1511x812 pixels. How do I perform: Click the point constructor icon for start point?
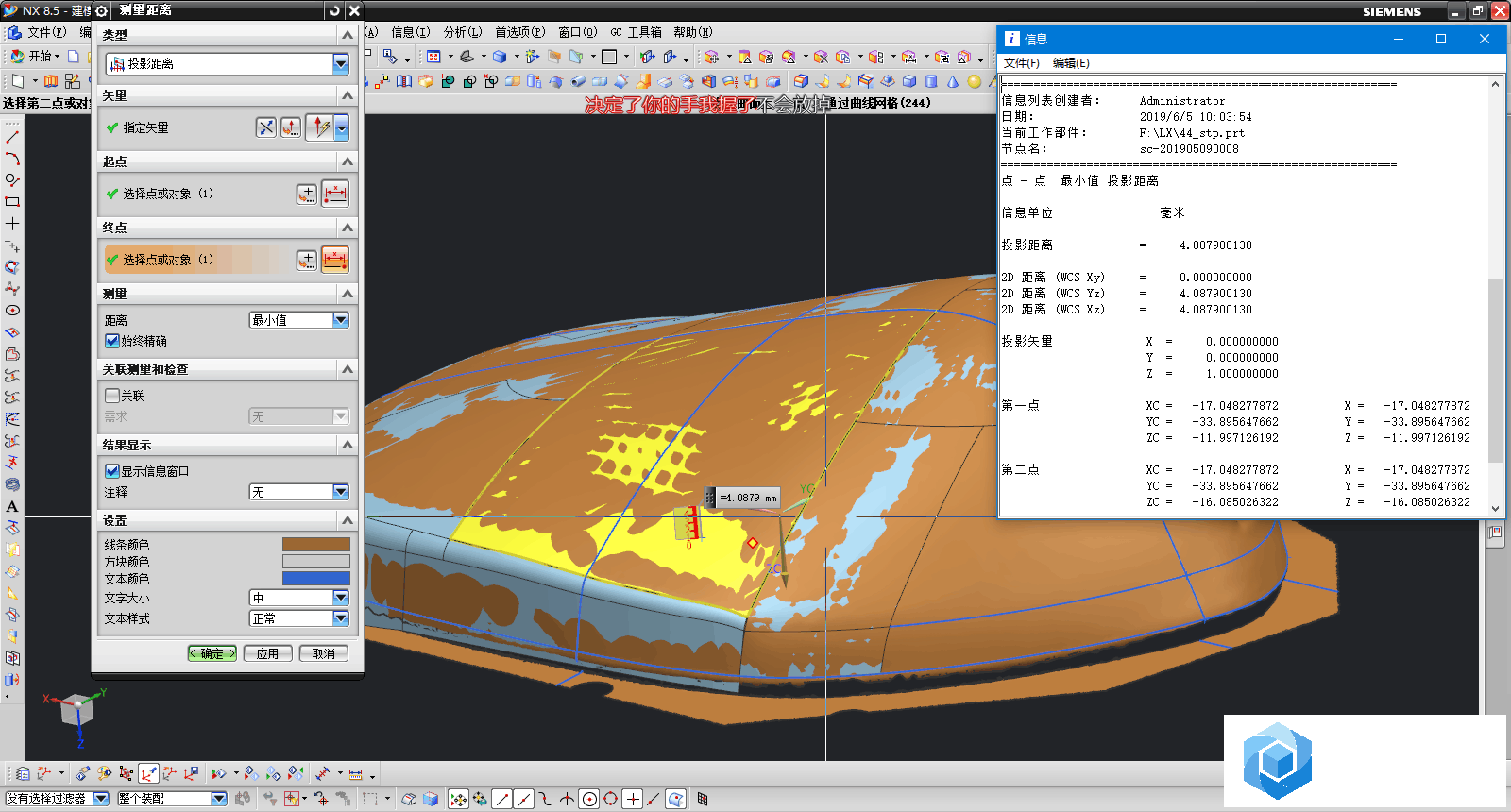tap(307, 194)
